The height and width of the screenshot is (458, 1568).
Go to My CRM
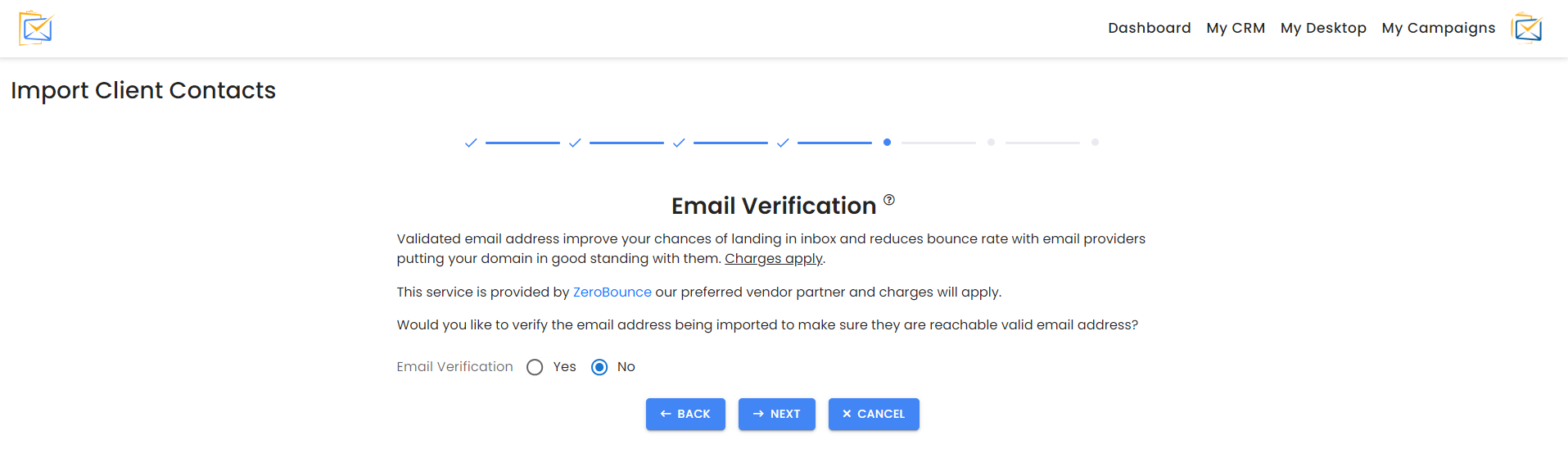click(1236, 28)
